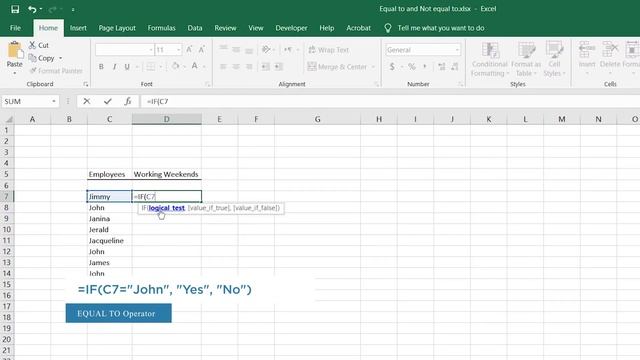Click the Middle Align icon

coord(236,49)
